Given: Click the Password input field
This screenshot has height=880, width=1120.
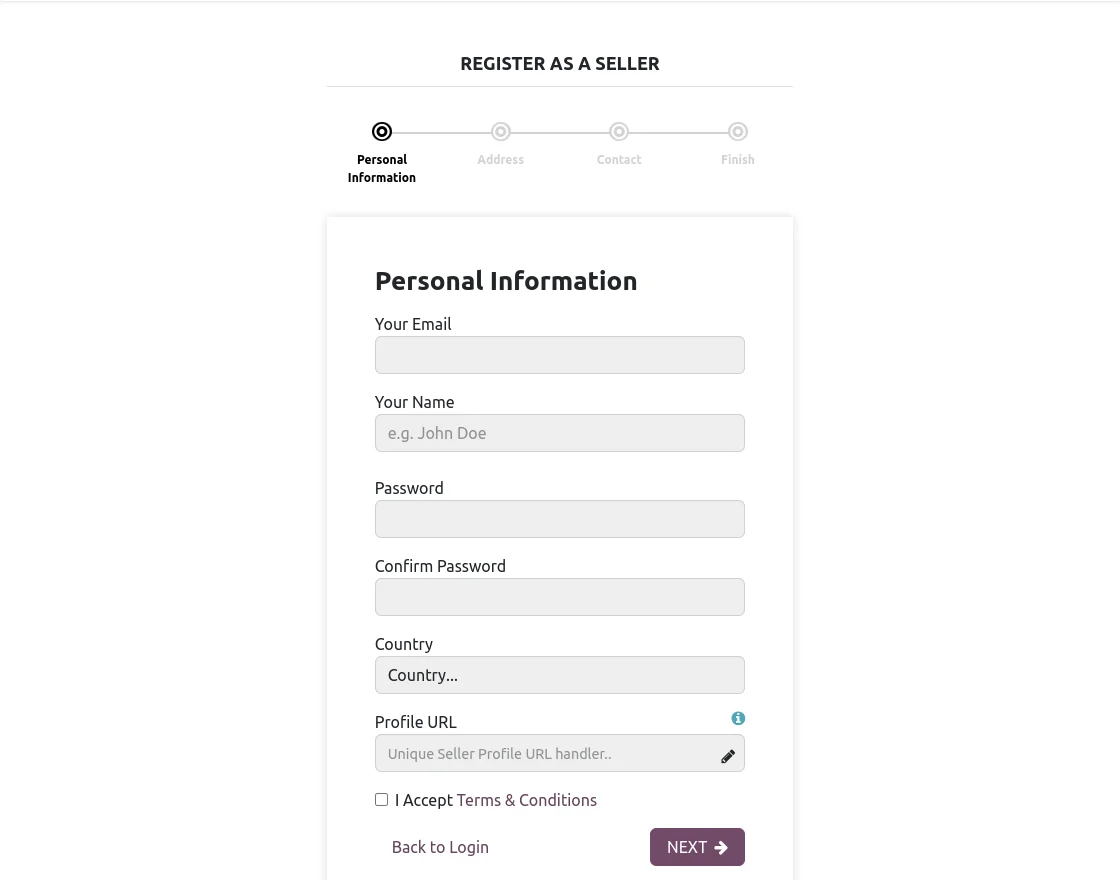Looking at the screenshot, I should point(559,519).
